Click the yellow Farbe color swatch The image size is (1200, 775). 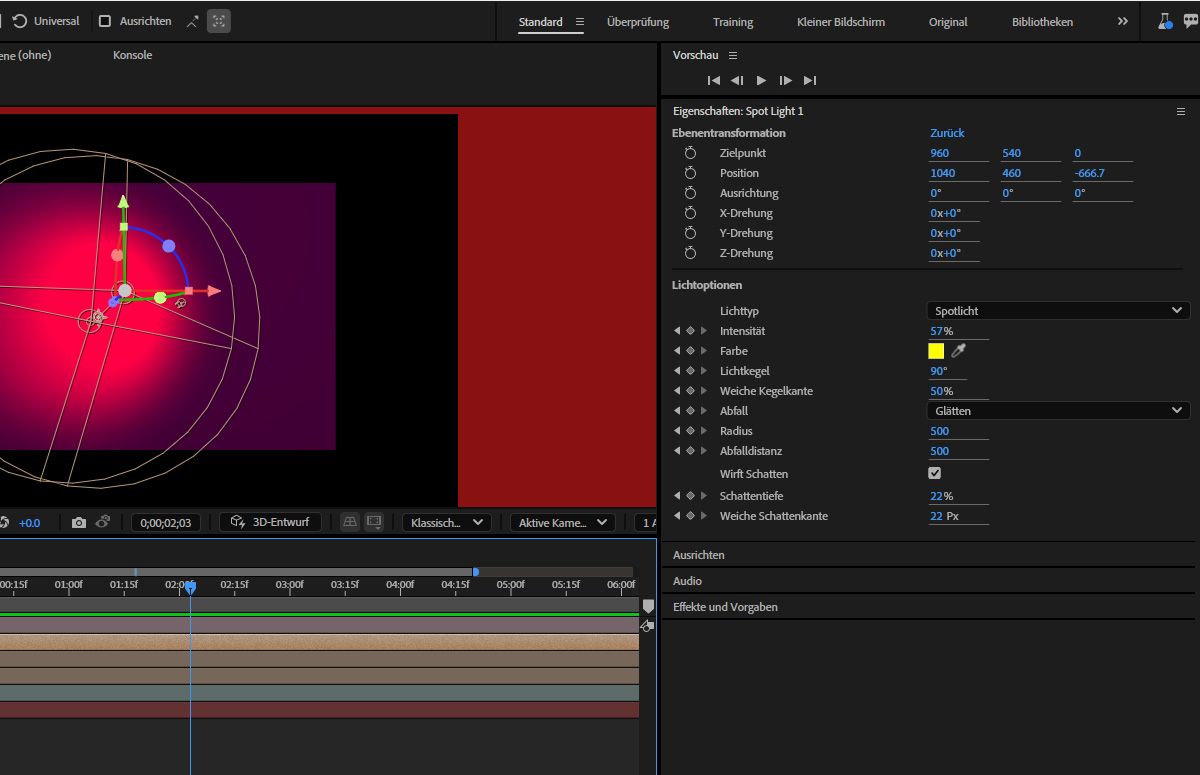[x=936, y=351]
